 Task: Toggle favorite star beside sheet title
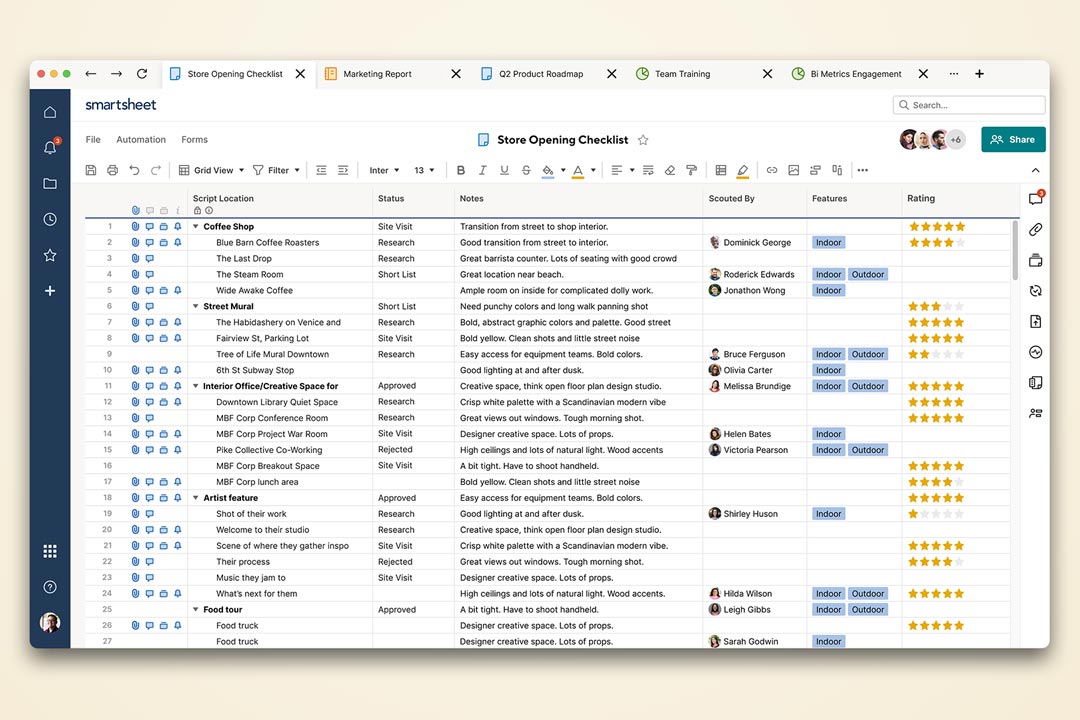pyautogui.click(x=643, y=140)
